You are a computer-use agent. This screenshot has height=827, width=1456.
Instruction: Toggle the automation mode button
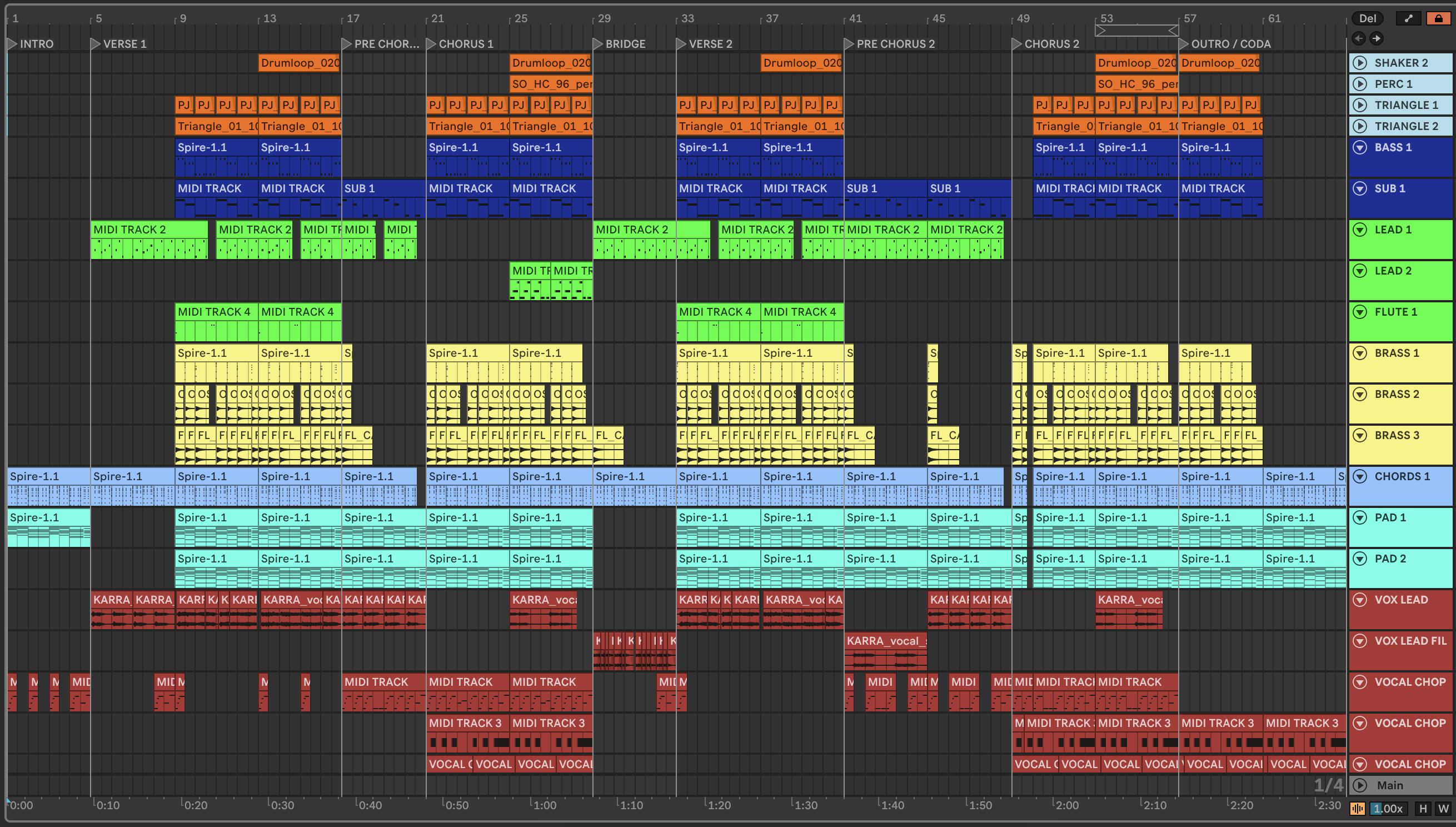tap(1408, 18)
